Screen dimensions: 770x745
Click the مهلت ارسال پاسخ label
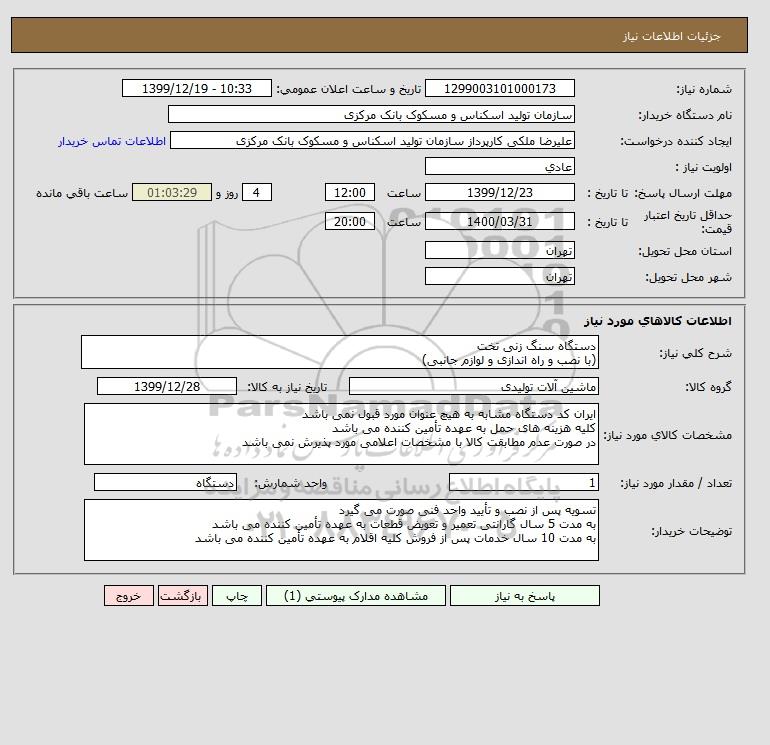click(684, 193)
